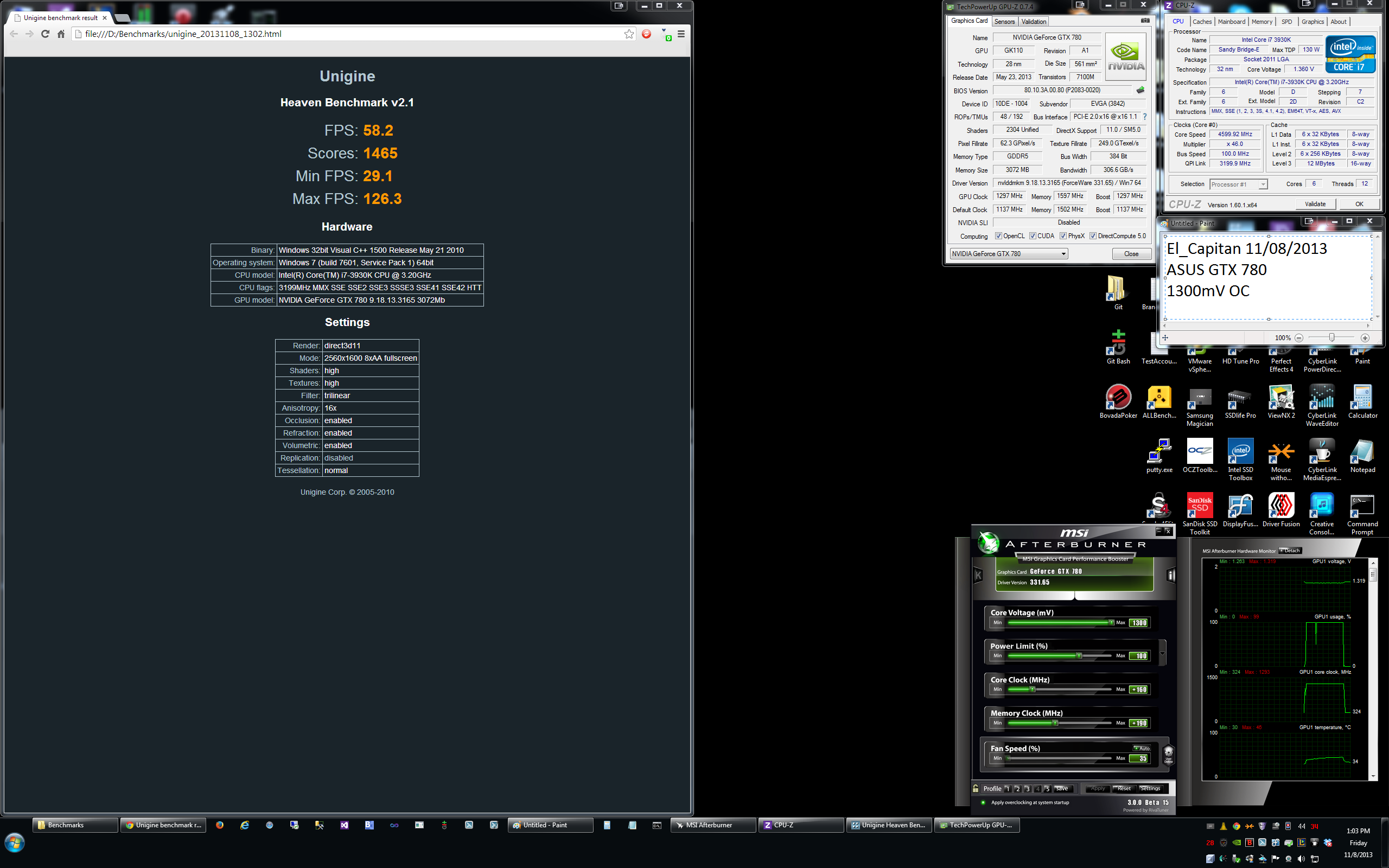Open SPD tab in CPU-Z

click(1287, 22)
